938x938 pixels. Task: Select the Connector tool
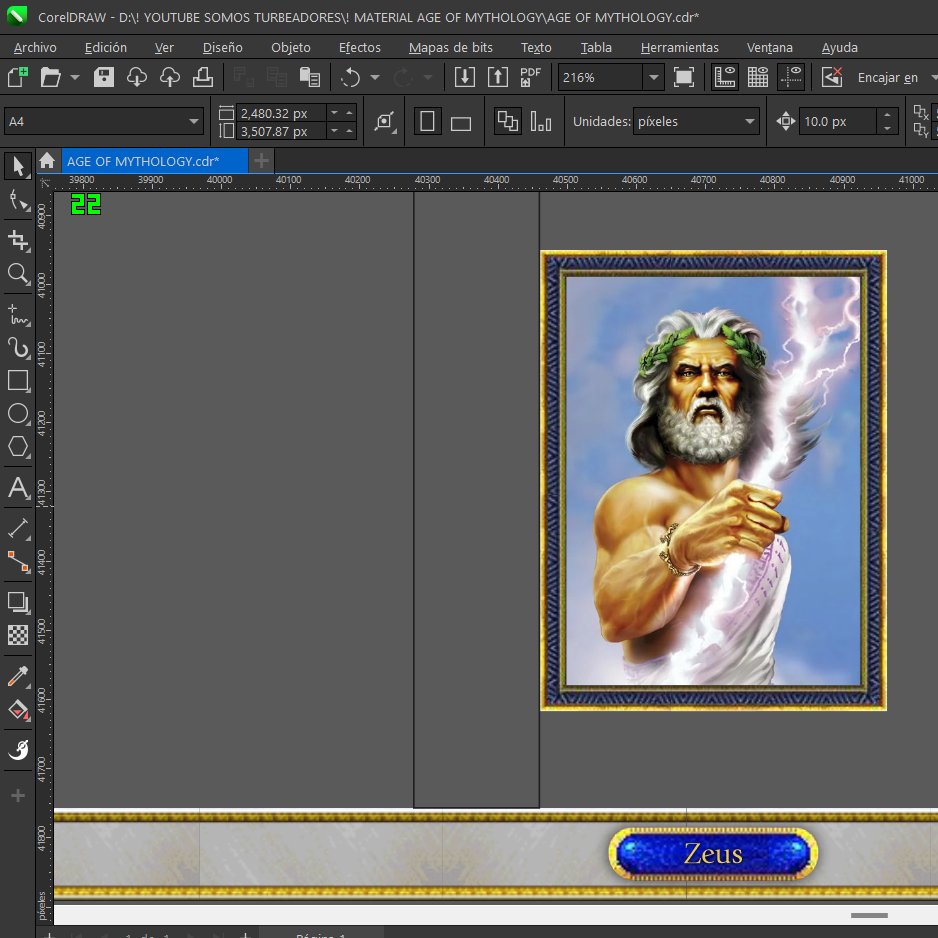pyautogui.click(x=18, y=562)
